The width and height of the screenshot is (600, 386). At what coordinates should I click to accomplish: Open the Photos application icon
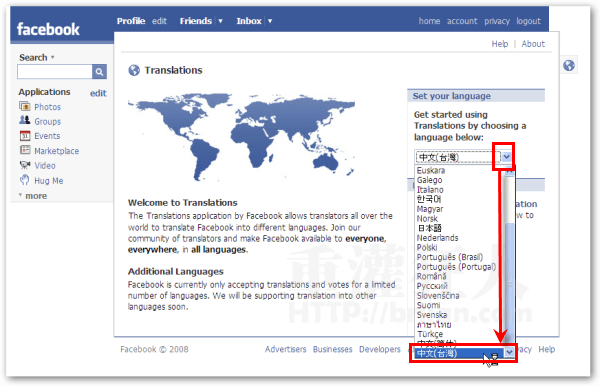pos(24,106)
